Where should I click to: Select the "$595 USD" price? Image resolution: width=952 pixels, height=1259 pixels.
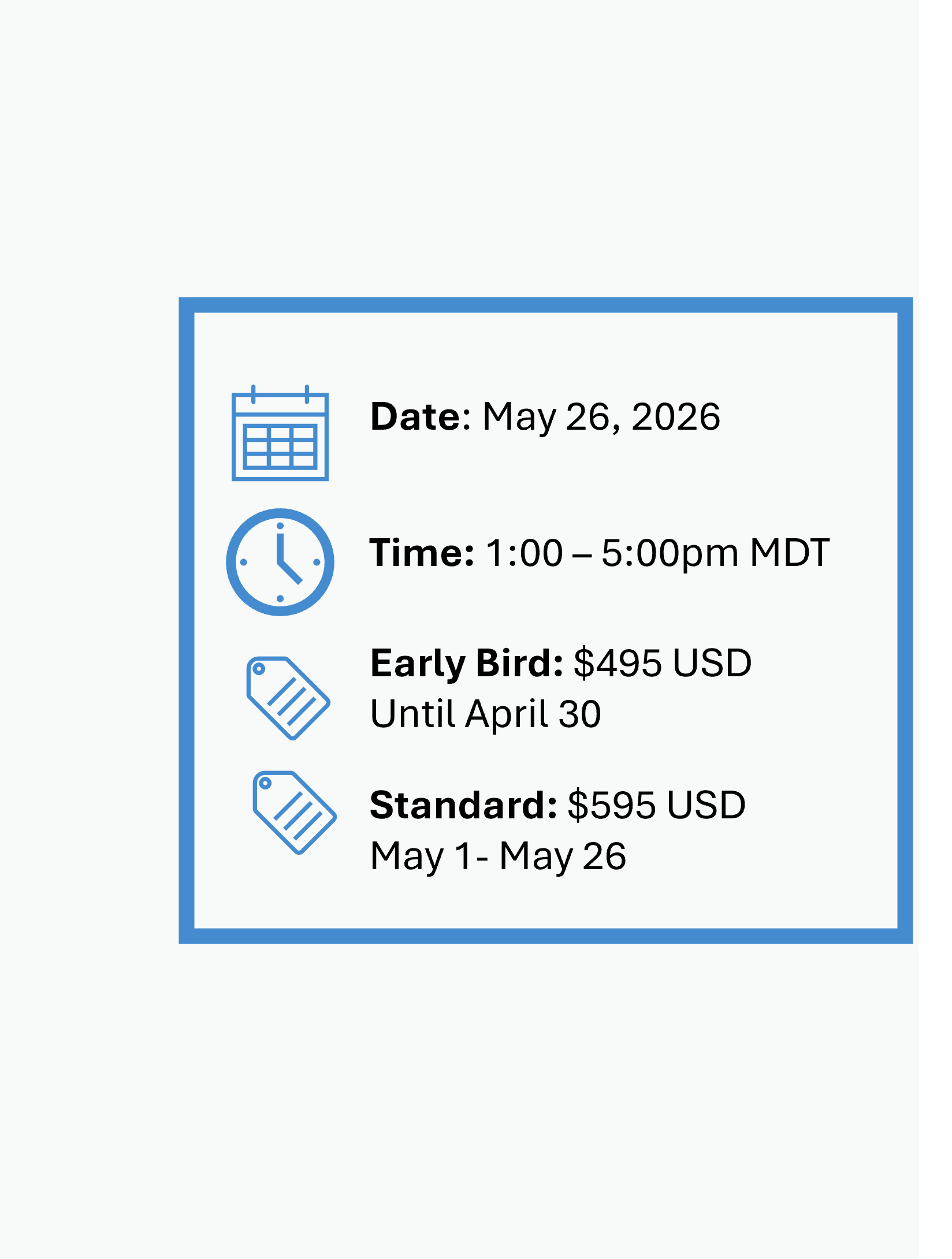tap(656, 805)
